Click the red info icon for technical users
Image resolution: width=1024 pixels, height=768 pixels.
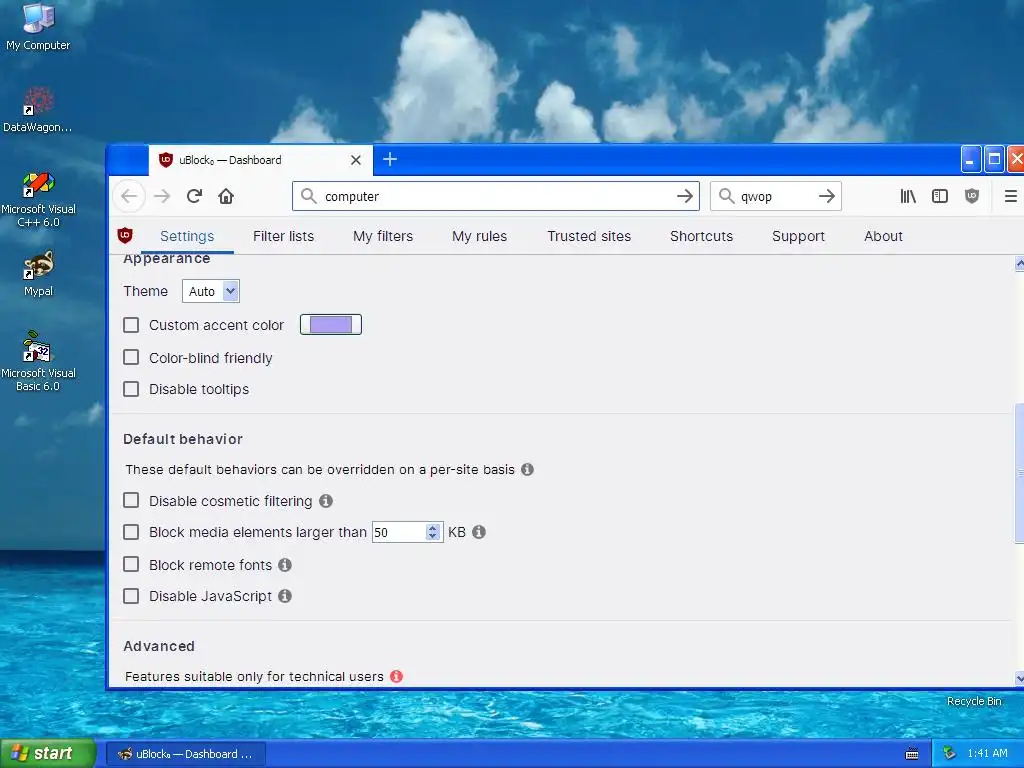pyautogui.click(x=396, y=677)
